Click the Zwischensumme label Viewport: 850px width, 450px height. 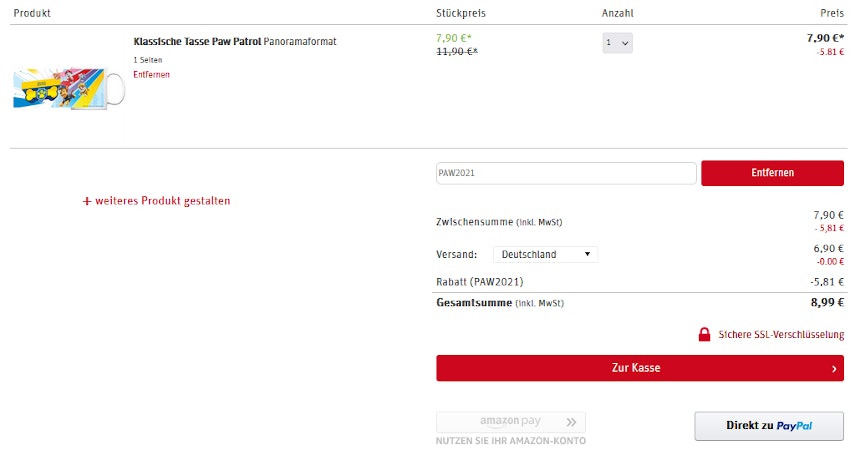click(474, 222)
